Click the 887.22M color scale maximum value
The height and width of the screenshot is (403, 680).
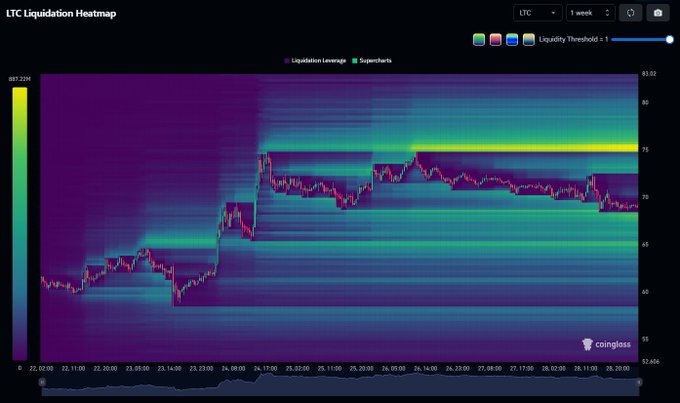click(x=20, y=79)
